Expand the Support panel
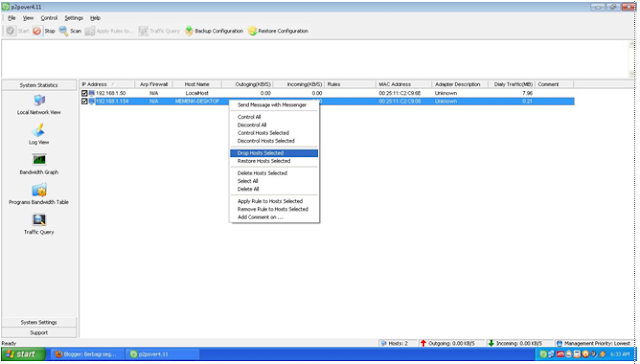Viewport: 640px width, 364px height. (x=39, y=333)
